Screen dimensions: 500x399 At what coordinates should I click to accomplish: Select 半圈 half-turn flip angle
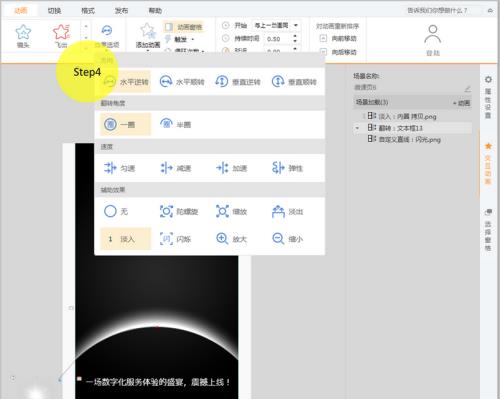click(x=176, y=125)
